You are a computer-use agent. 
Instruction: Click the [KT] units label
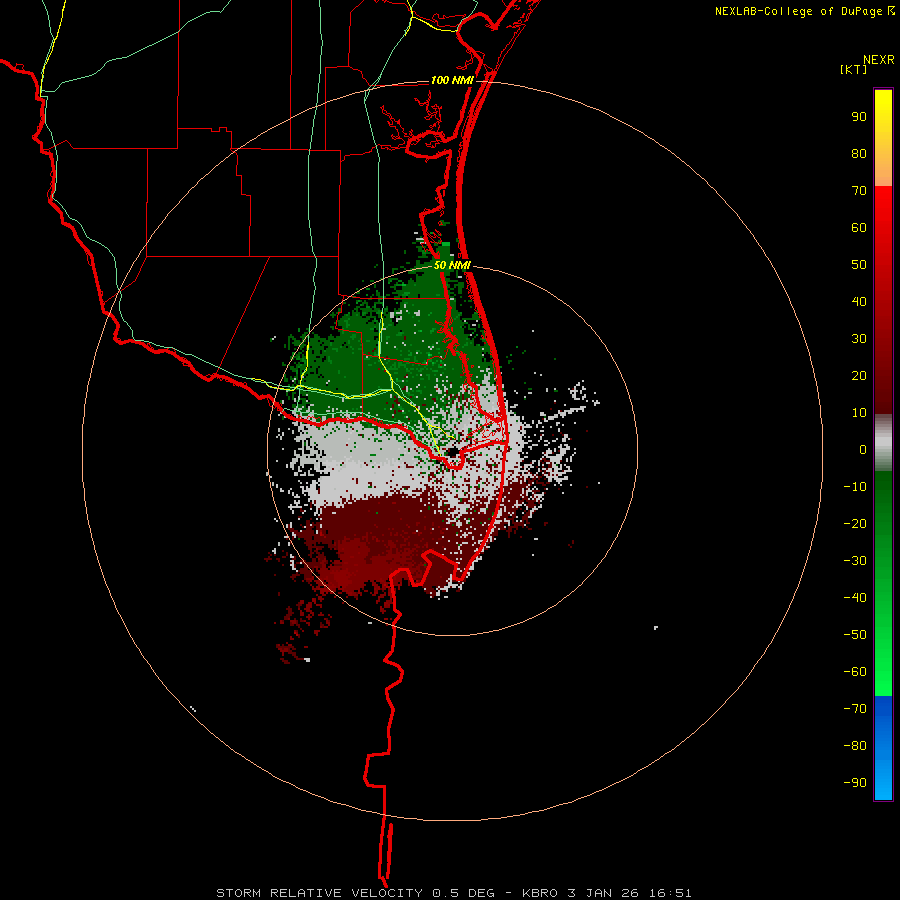coord(854,69)
